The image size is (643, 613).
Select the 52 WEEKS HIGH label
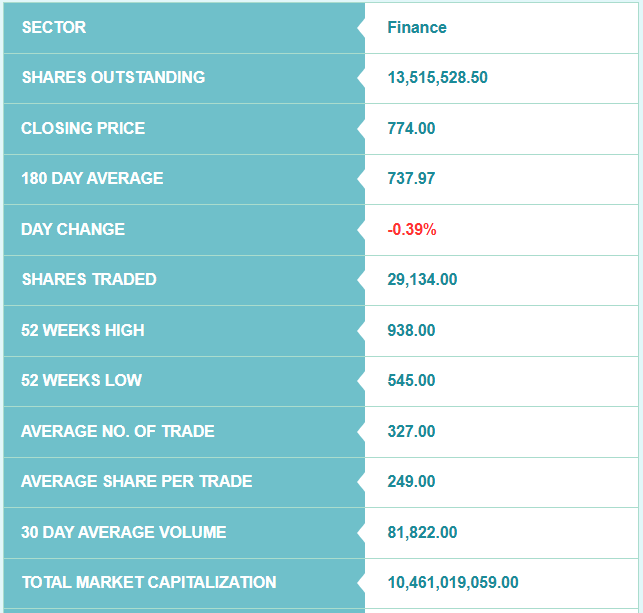[83, 331]
